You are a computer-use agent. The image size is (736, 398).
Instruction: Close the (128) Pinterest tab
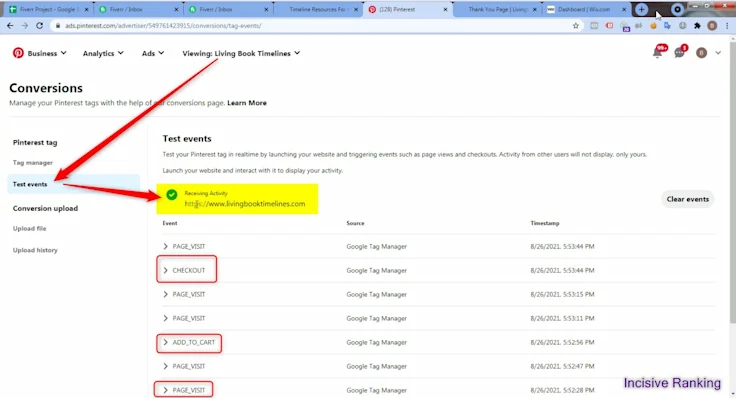coord(445,9)
